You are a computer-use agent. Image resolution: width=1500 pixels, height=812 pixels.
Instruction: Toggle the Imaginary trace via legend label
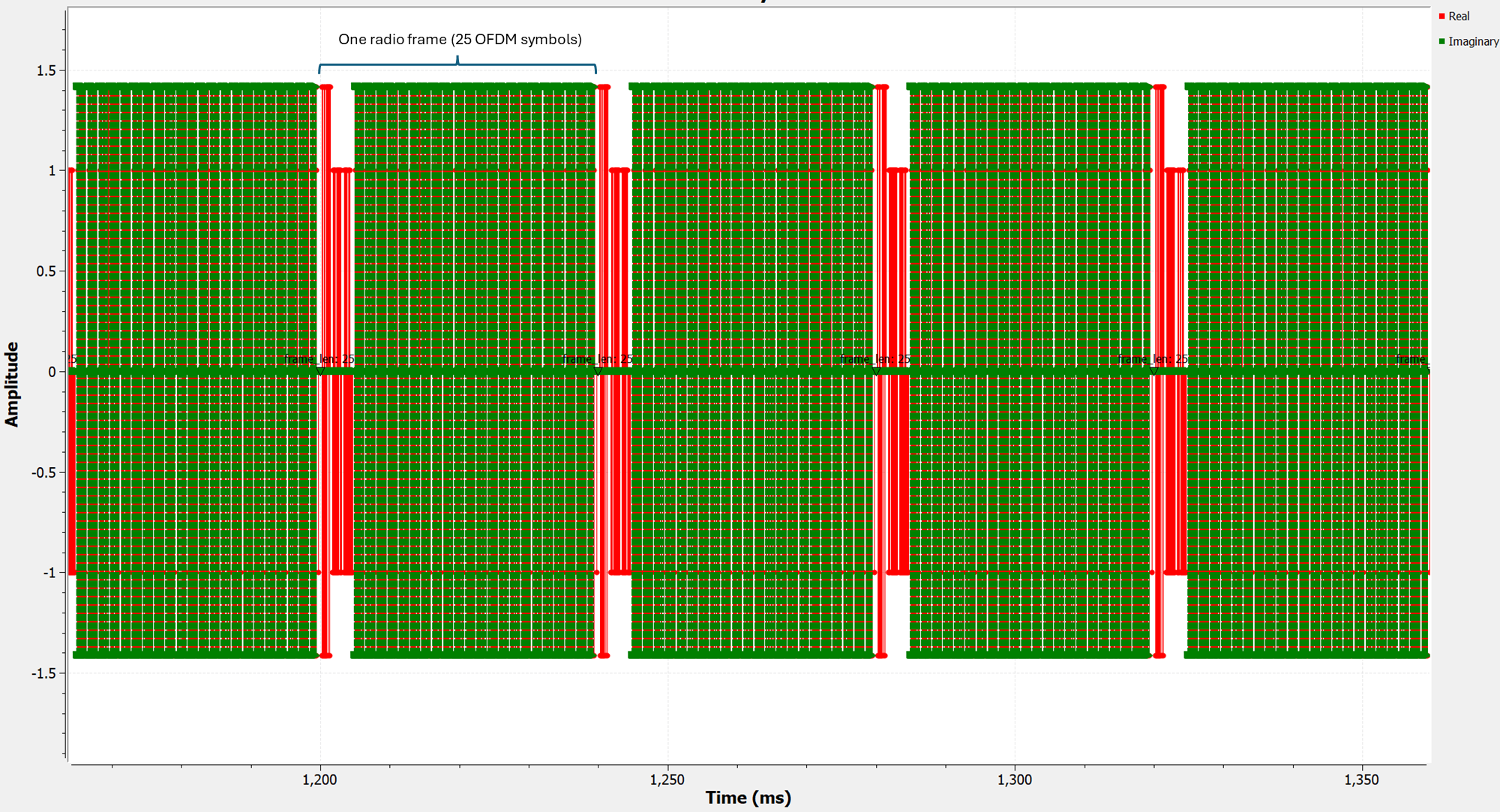1473,42
